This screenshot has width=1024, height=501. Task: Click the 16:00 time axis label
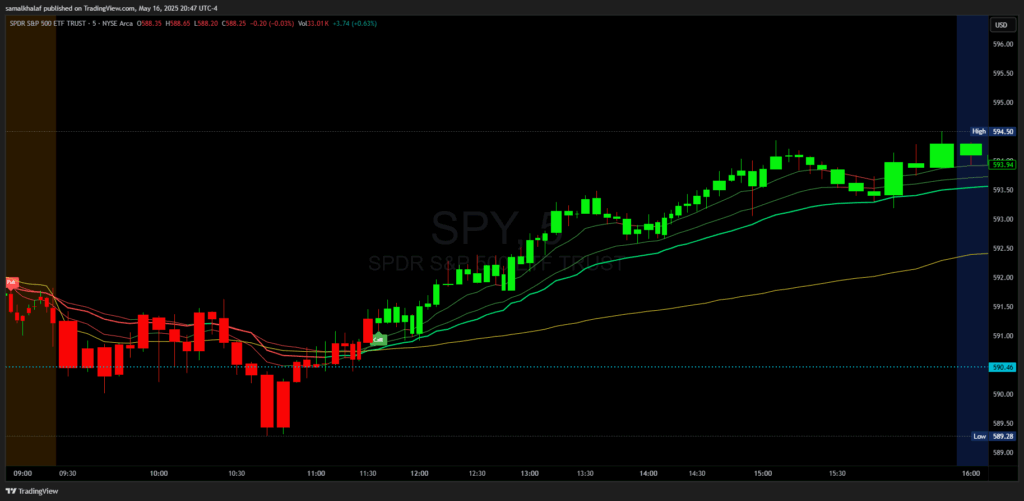[x=971, y=474]
